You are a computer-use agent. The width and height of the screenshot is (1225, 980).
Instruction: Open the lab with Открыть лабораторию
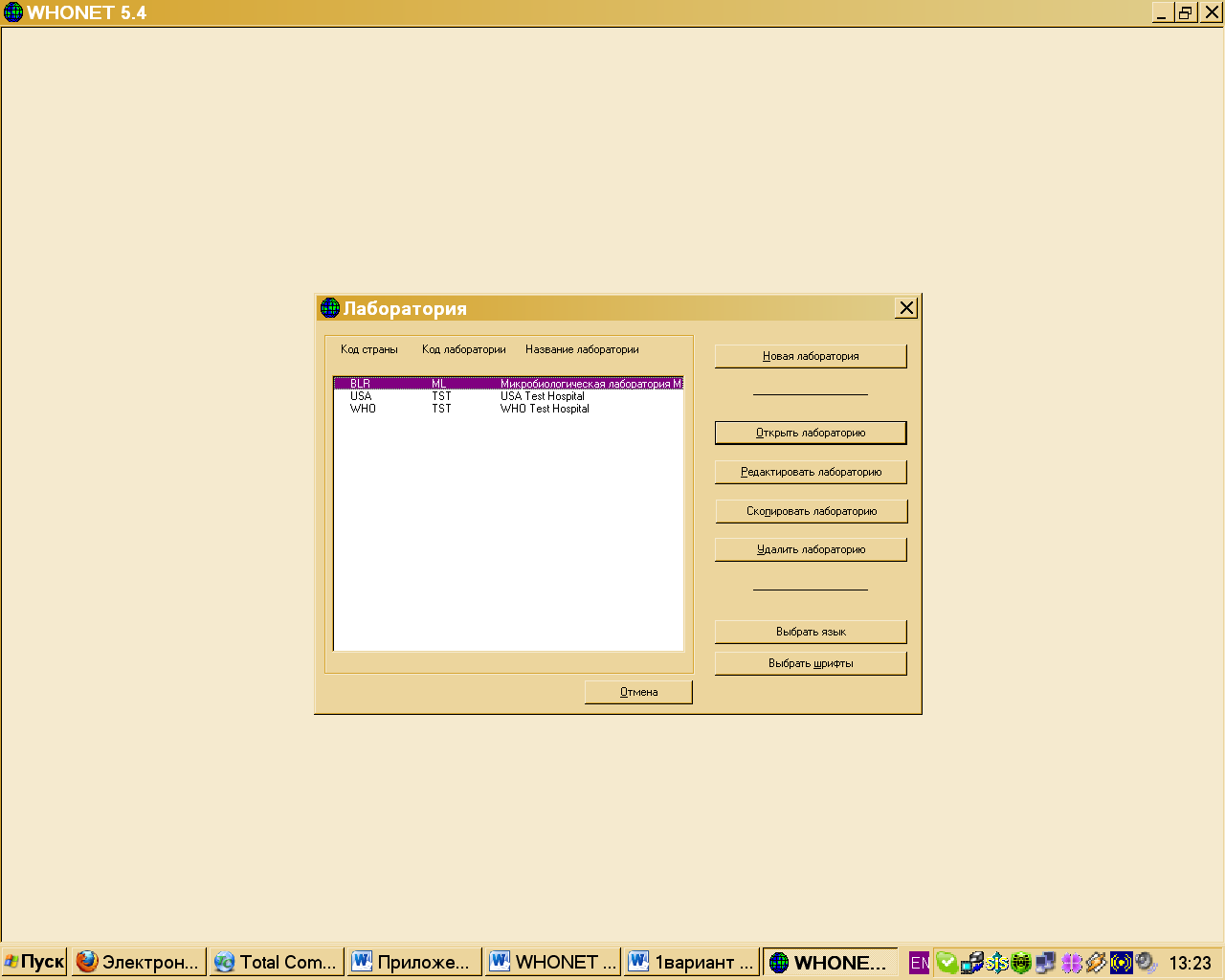(x=811, y=433)
